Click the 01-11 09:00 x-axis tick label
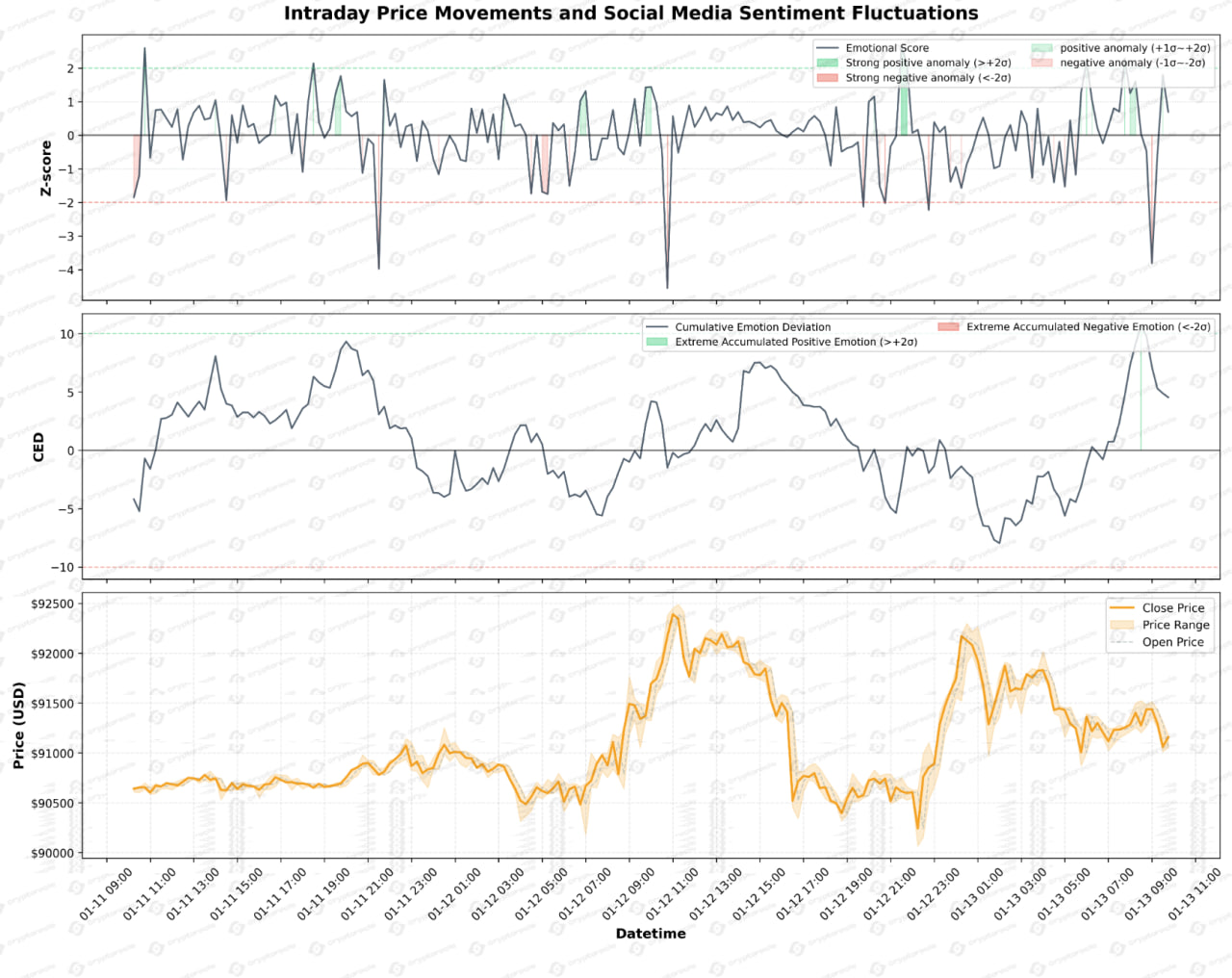The height and width of the screenshot is (978, 1232). [106, 894]
